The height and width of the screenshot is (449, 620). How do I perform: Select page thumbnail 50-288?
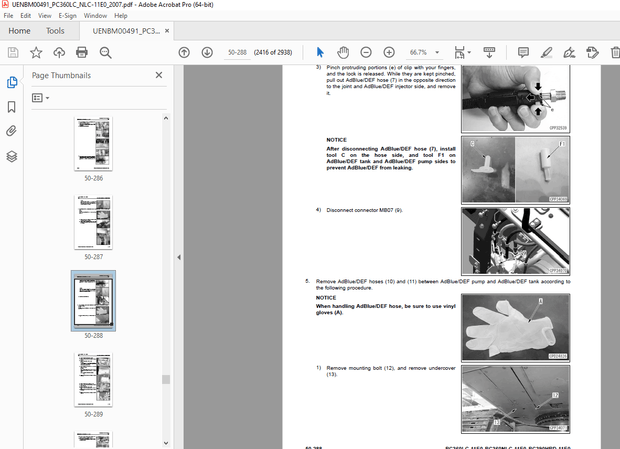pyautogui.click(x=93, y=301)
